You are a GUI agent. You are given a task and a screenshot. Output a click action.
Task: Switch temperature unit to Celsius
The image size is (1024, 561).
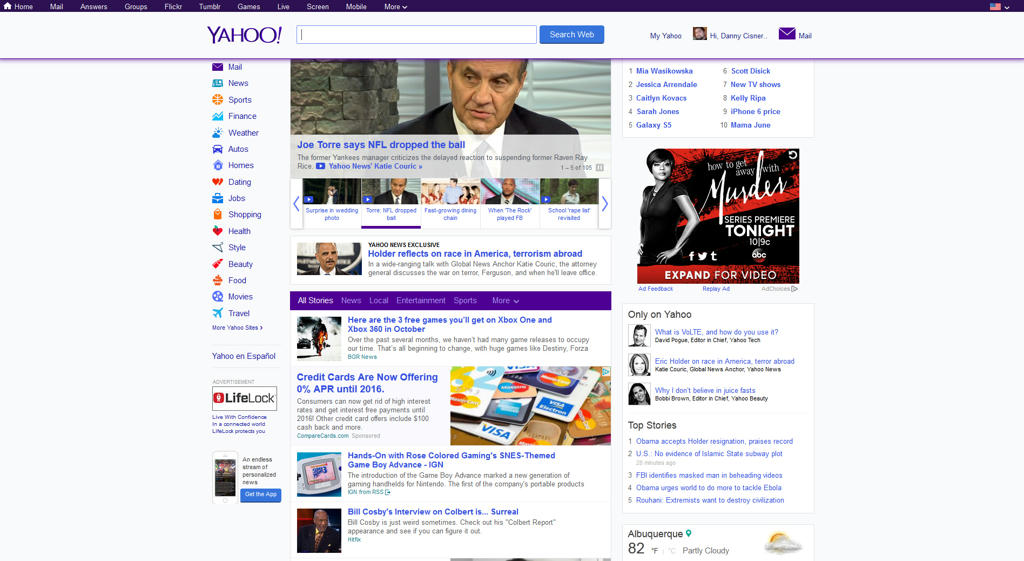pyautogui.click(x=672, y=551)
